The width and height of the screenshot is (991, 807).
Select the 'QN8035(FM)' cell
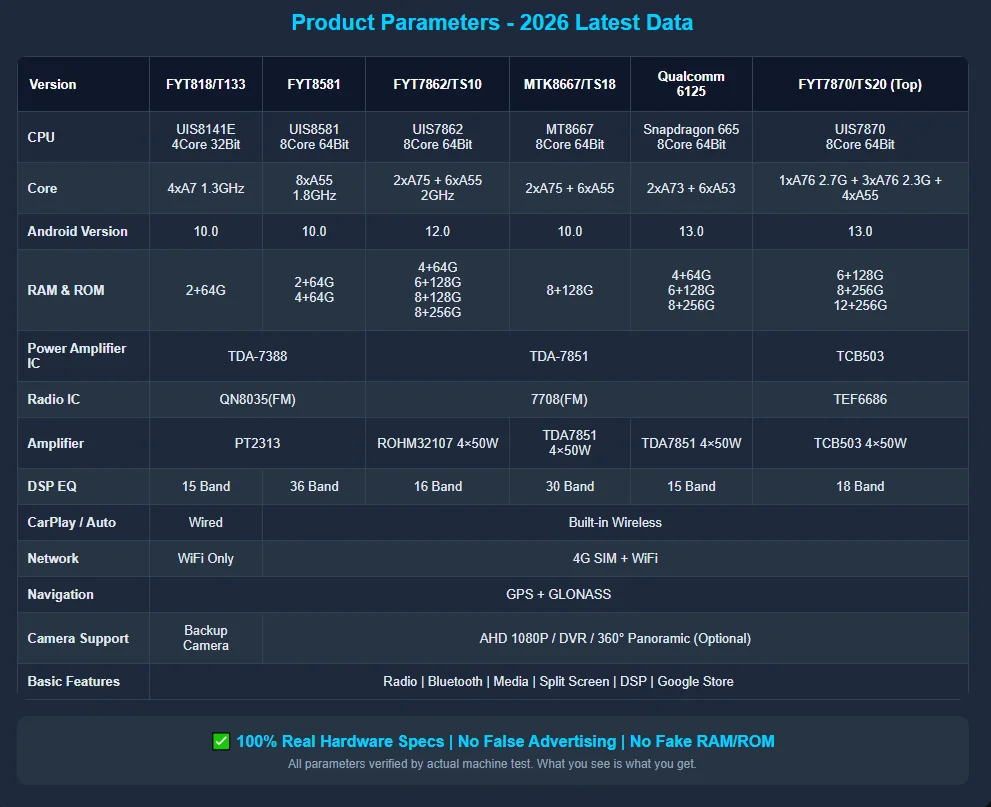(x=257, y=399)
